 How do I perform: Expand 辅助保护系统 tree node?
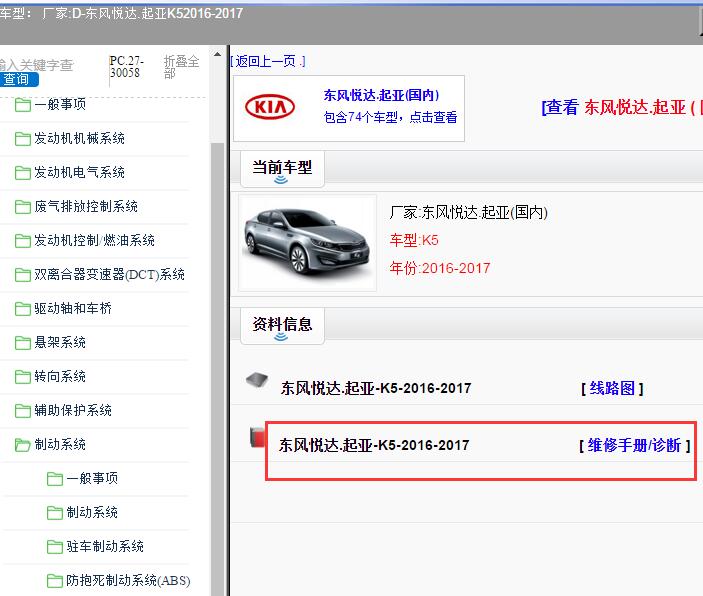point(73,411)
